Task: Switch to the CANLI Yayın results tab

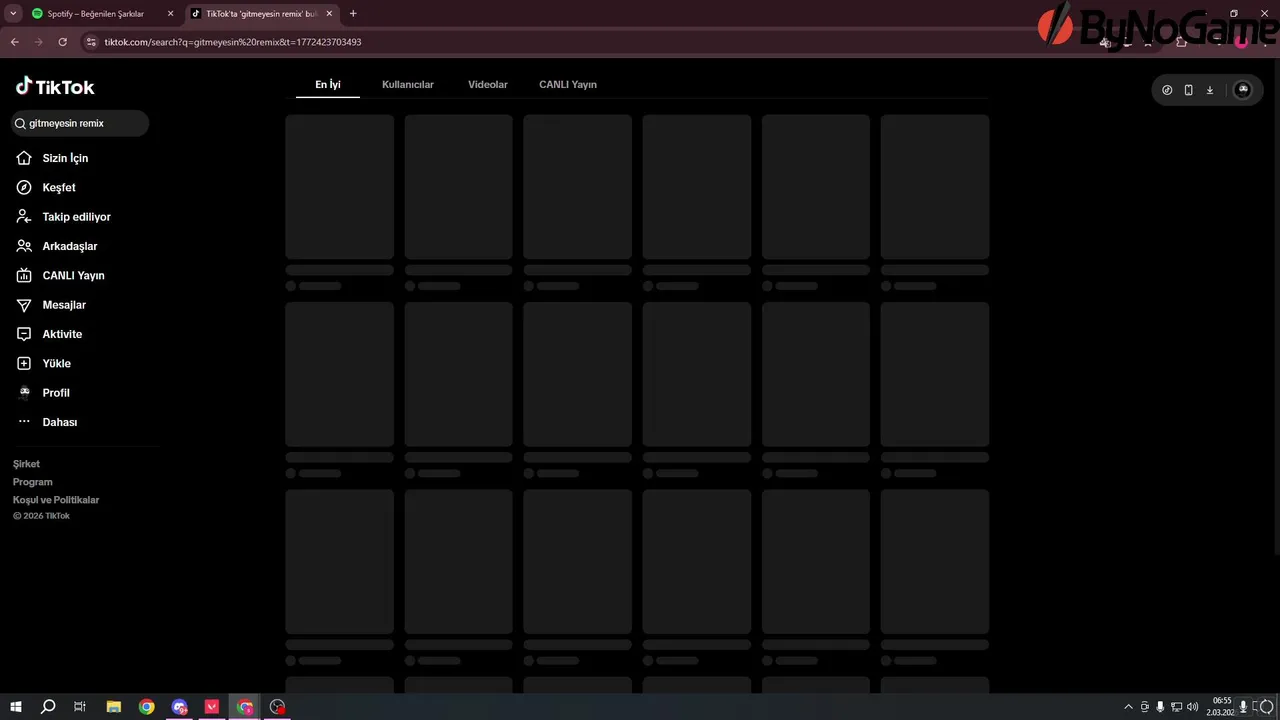Action: click(568, 85)
